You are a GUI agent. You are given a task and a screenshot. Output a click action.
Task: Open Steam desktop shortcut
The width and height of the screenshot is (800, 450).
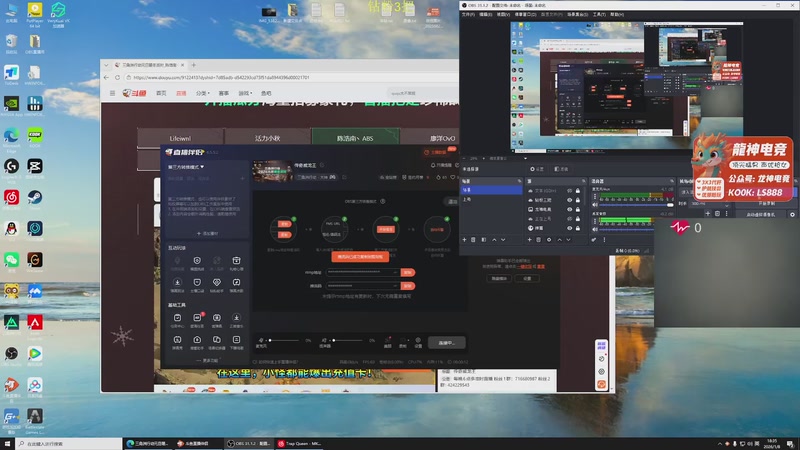[x=35, y=197]
